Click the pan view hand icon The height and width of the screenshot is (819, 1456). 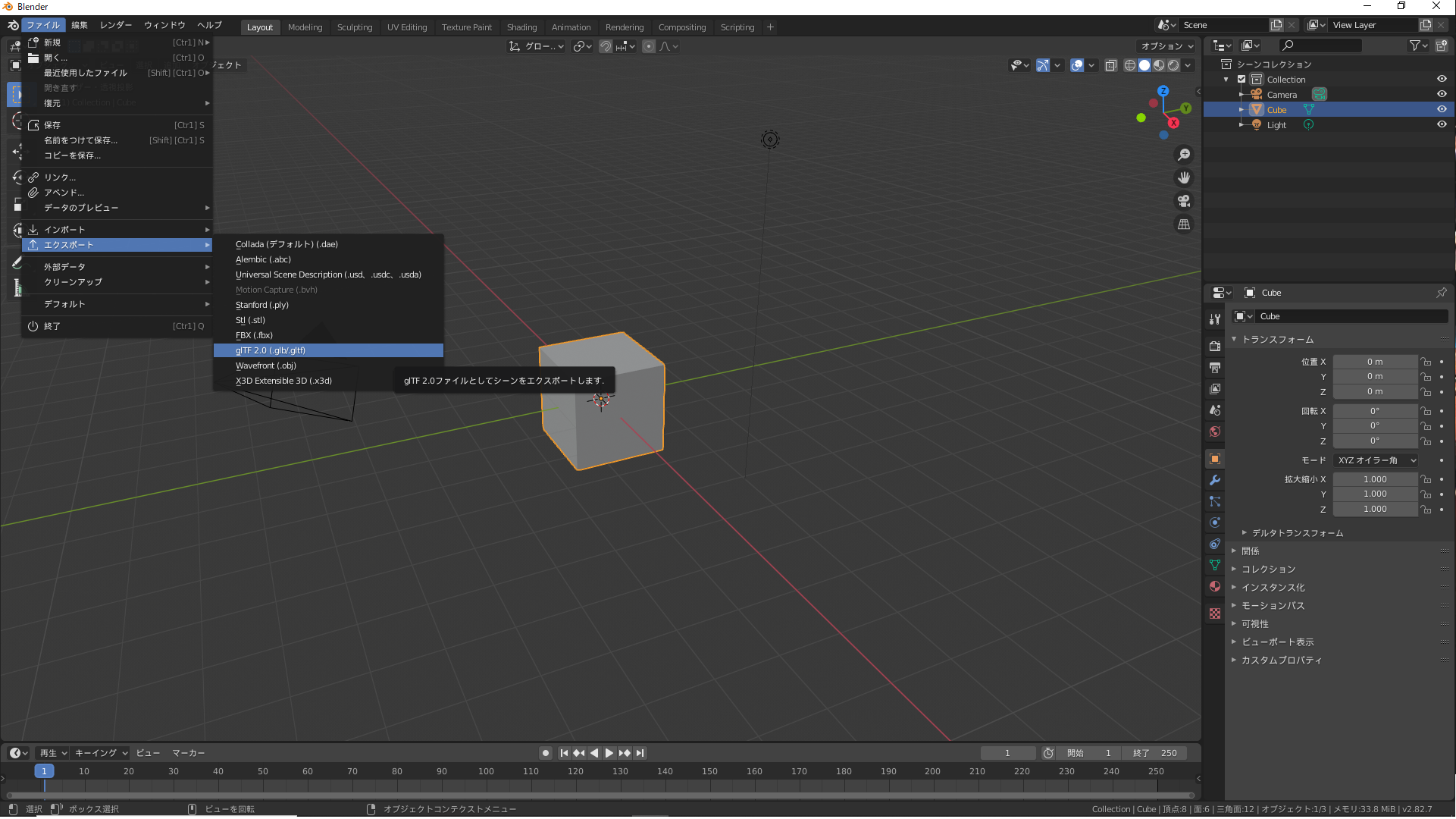coord(1183,177)
